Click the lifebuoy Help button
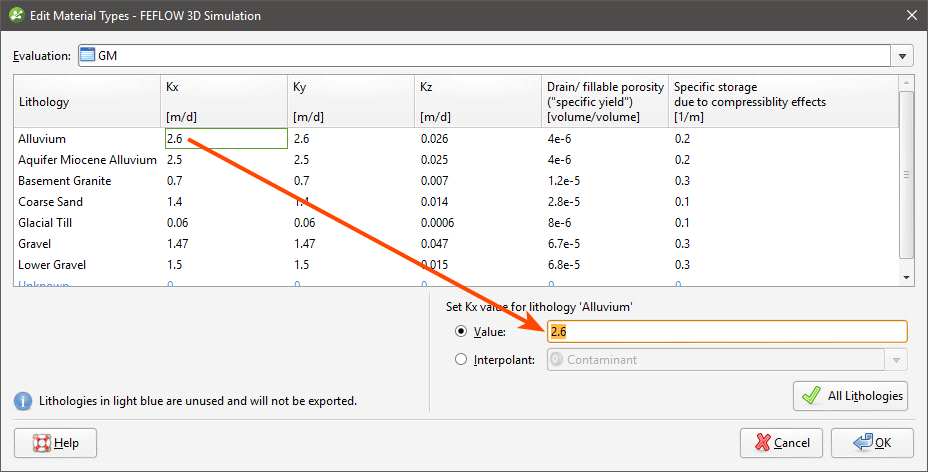This screenshot has width=928, height=472. point(56,442)
